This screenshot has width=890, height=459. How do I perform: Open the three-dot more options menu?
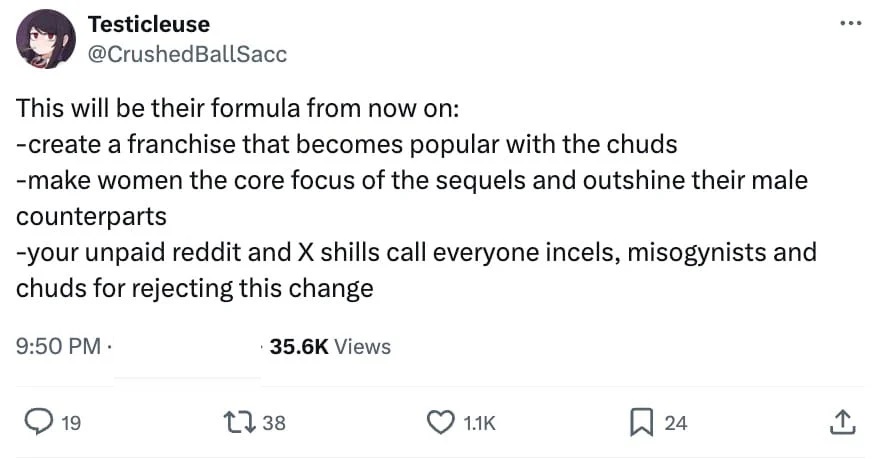pyautogui.click(x=851, y=24)
